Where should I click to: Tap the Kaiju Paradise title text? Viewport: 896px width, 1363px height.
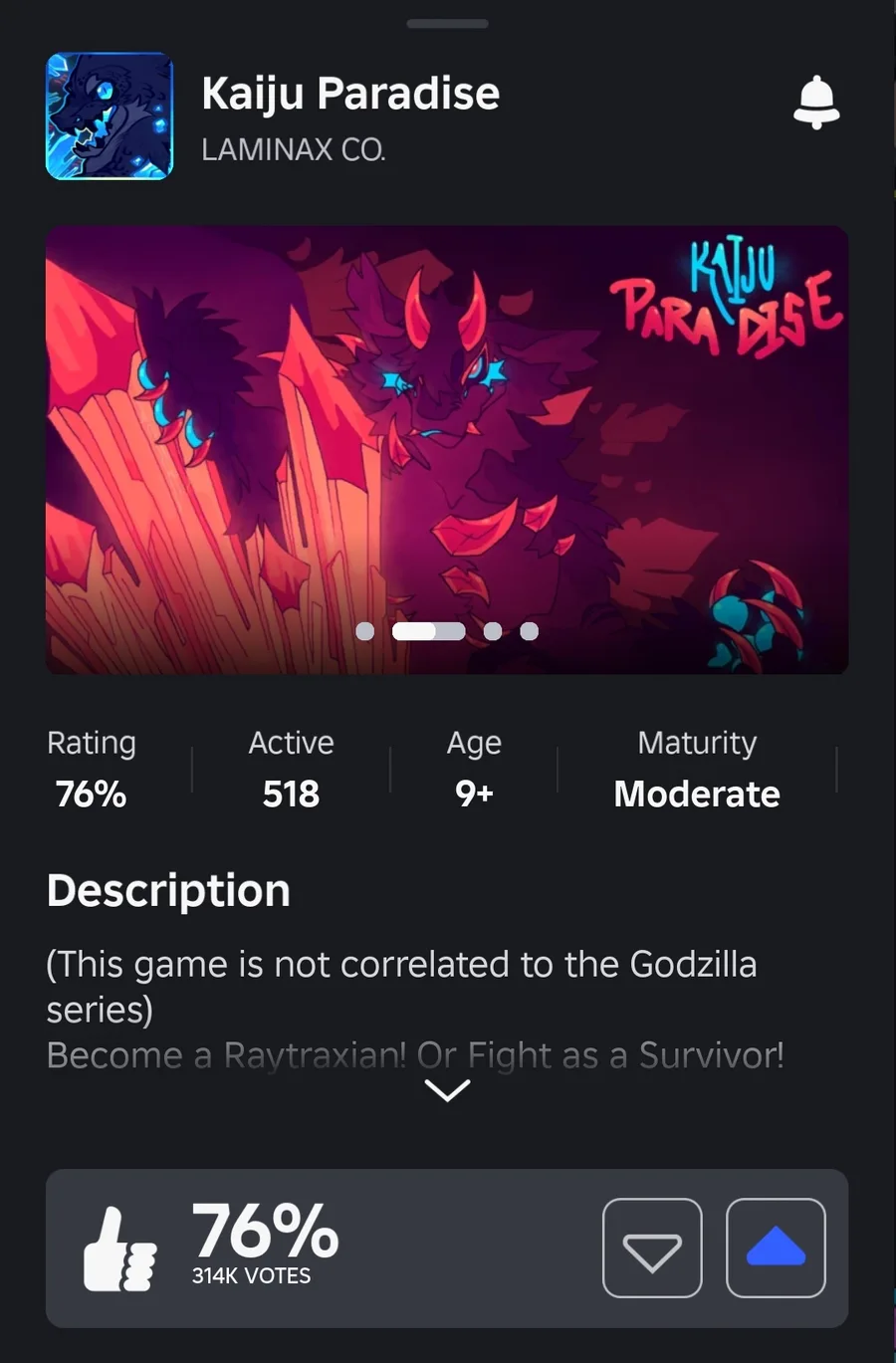[350, 93]
